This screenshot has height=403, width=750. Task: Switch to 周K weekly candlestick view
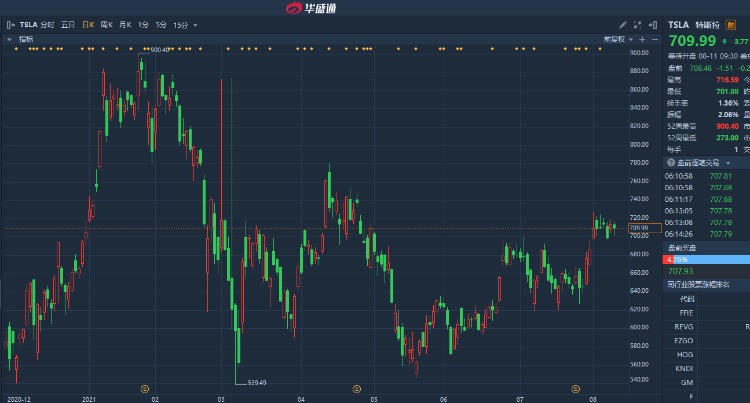(x=107, y=25)
